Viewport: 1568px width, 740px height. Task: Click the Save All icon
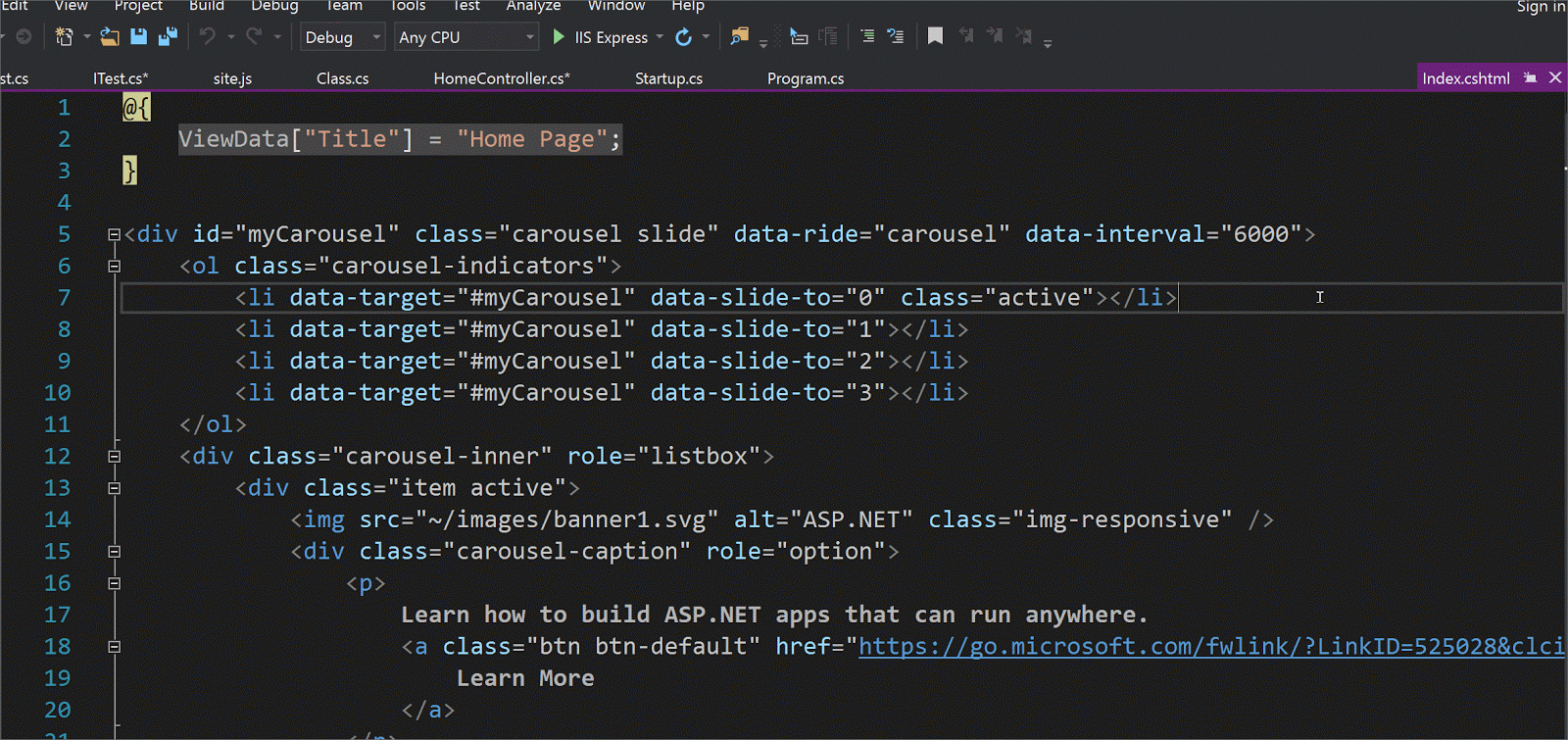[168, 36]
